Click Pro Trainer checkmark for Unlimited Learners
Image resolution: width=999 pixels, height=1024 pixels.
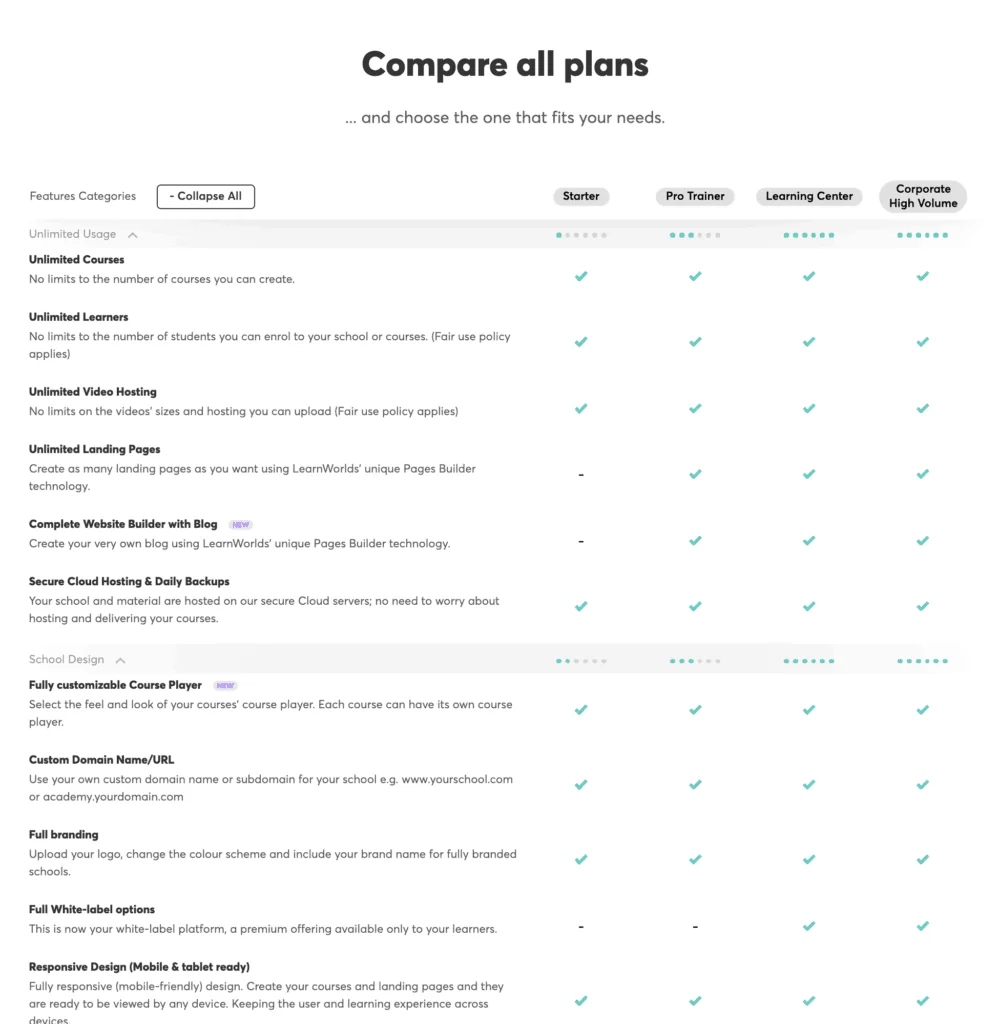(x=695, y=342)
